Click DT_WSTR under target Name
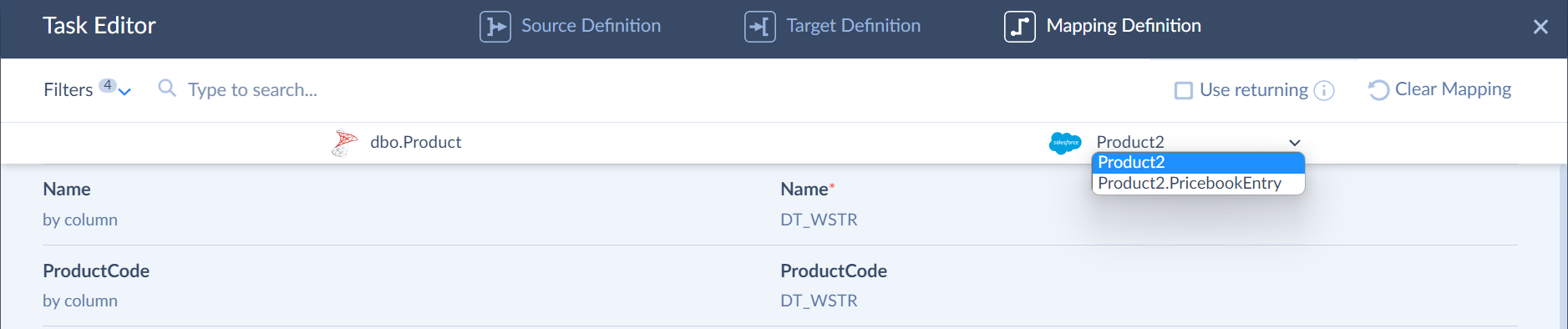This screenshot has height=329, width=1568. (x=819, y=220)
